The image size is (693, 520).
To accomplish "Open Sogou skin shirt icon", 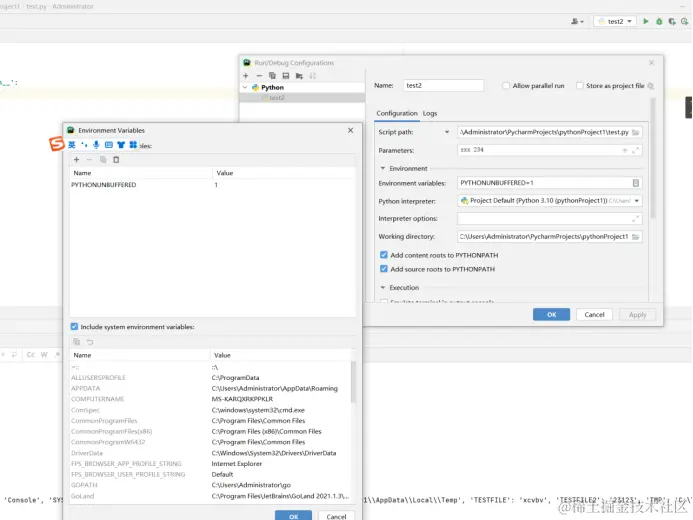I will point(121,144).
